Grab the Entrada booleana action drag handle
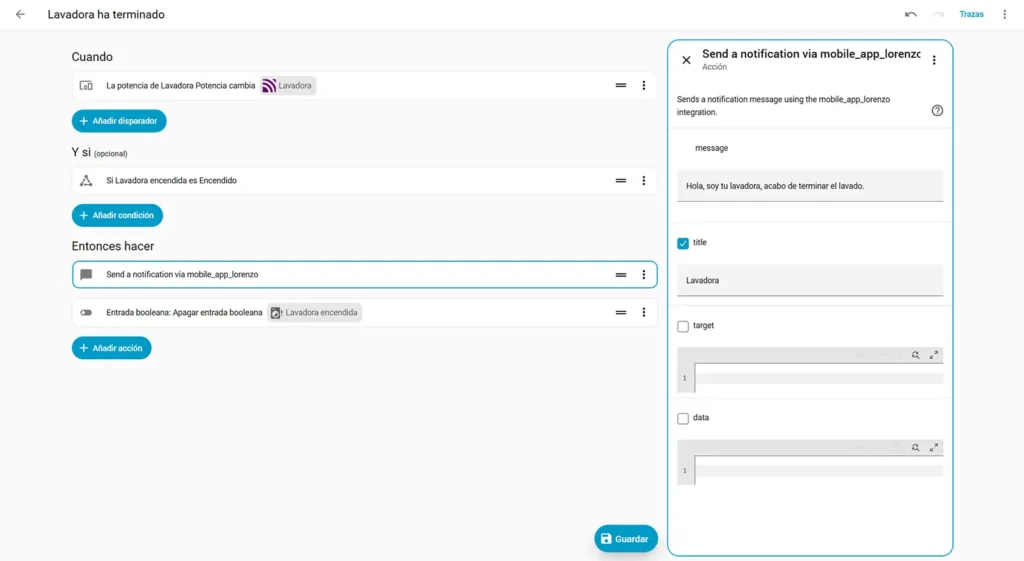Image resolution: width=1024 pixels, height=561 pixels. click(620, 313)
